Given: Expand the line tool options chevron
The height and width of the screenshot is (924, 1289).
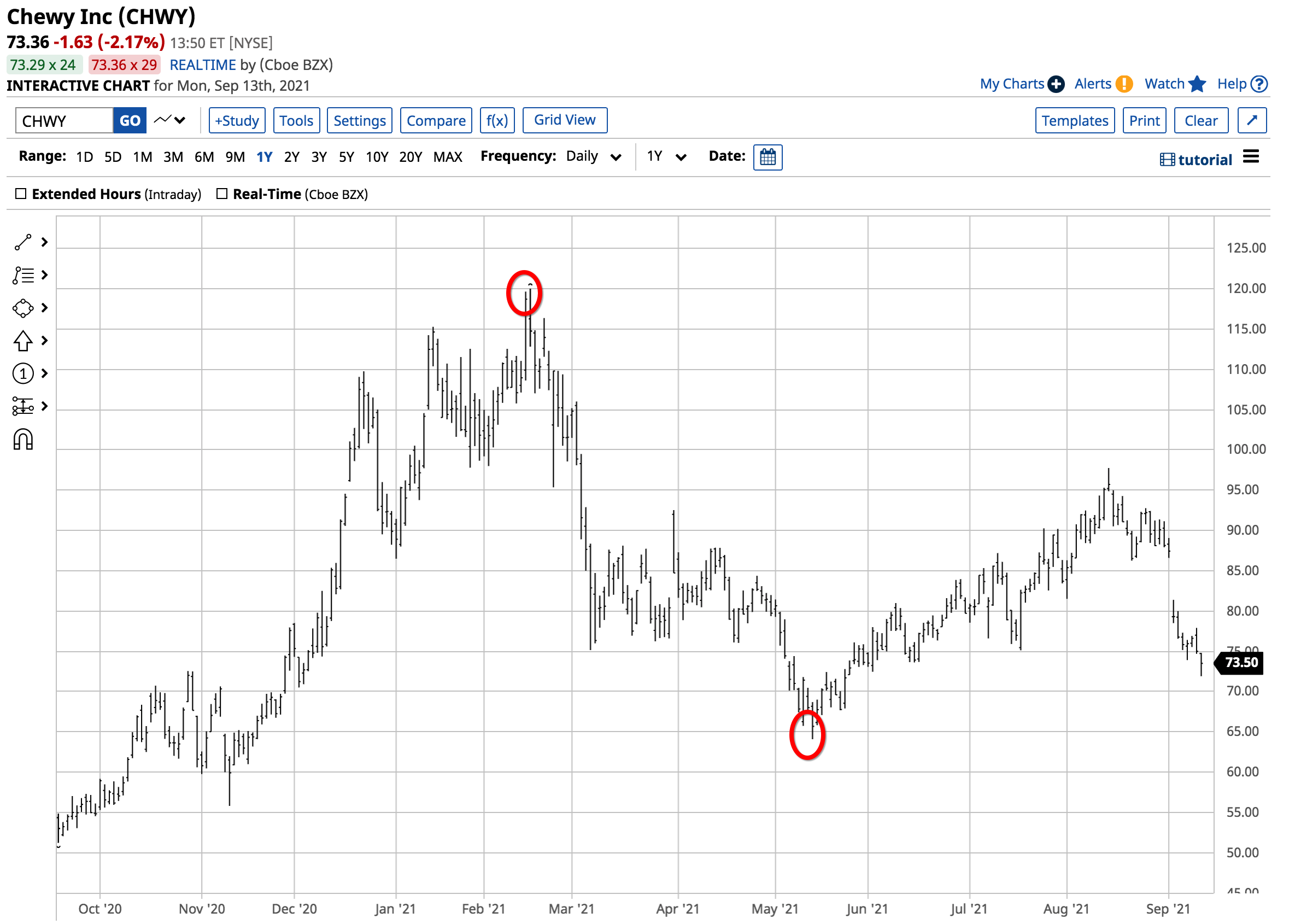Looking at the screenshot, I should pos(45,242).
